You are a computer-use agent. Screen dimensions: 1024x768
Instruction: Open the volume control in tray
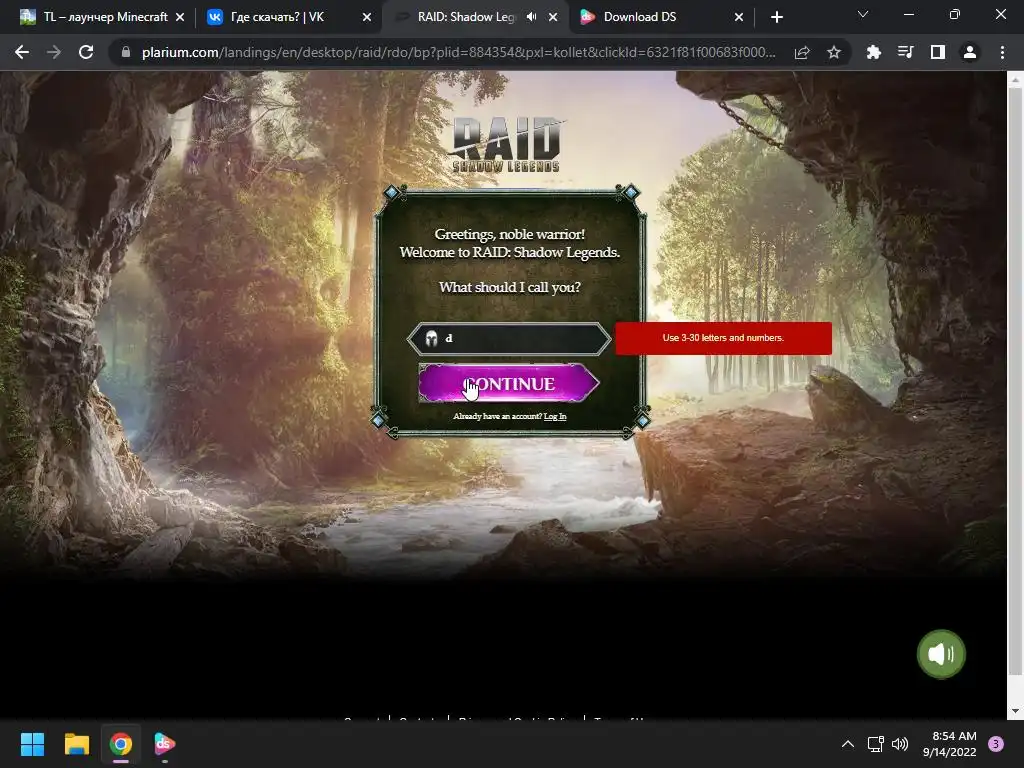[x=900, y=744]
